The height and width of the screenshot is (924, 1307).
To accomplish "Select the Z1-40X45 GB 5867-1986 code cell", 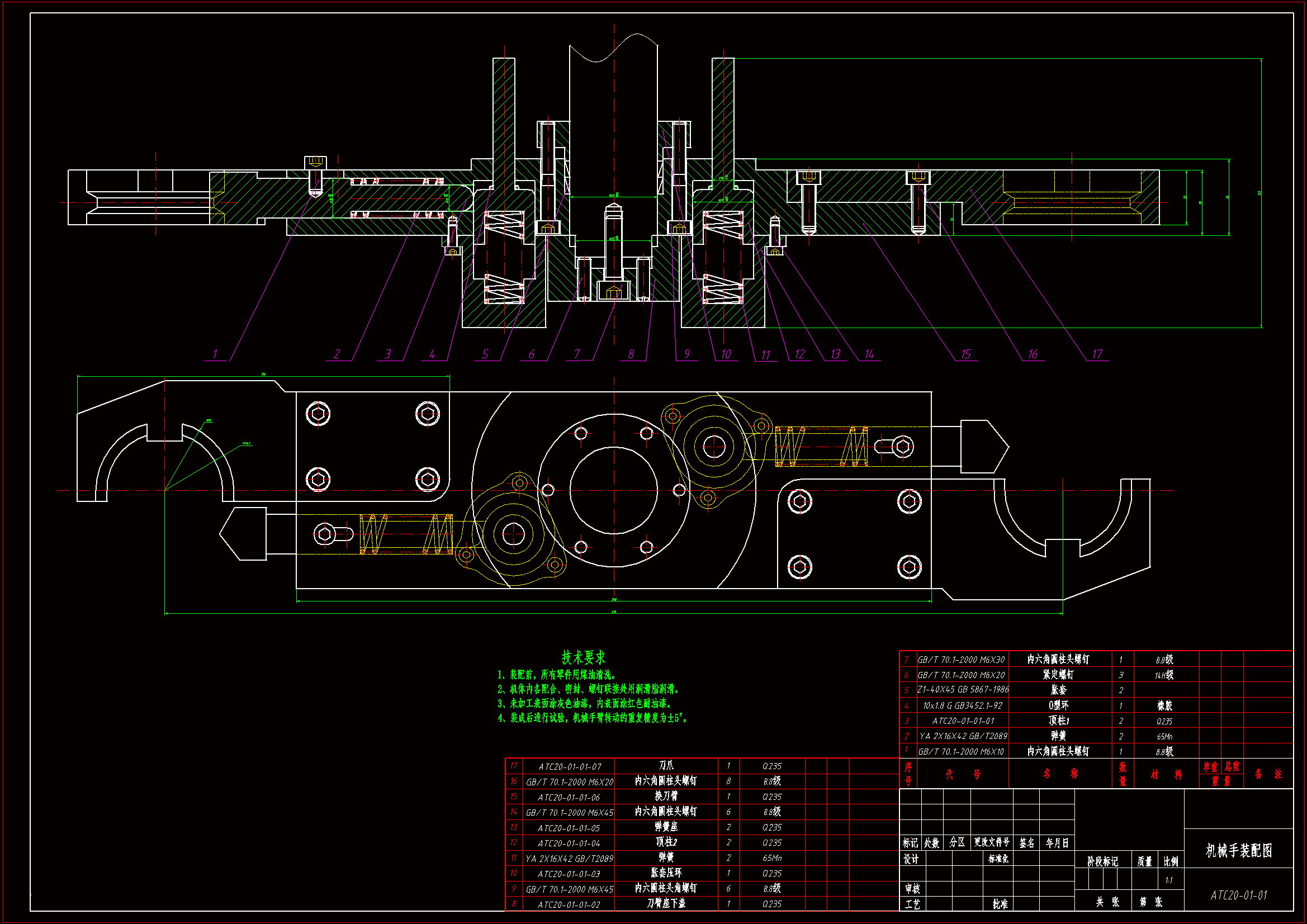I will [963, 690].
